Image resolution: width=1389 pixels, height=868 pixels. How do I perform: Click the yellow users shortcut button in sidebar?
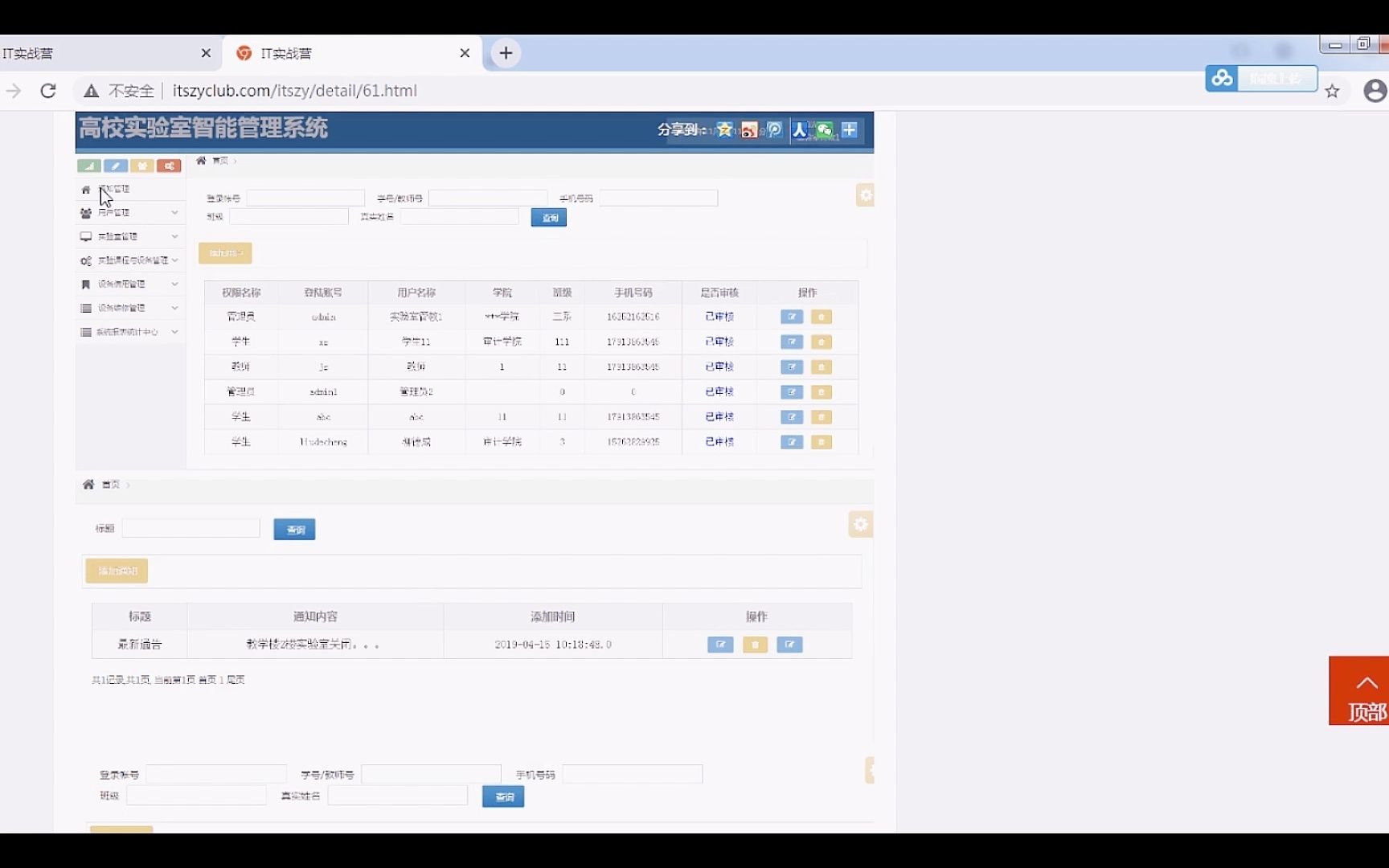[142, 166]
